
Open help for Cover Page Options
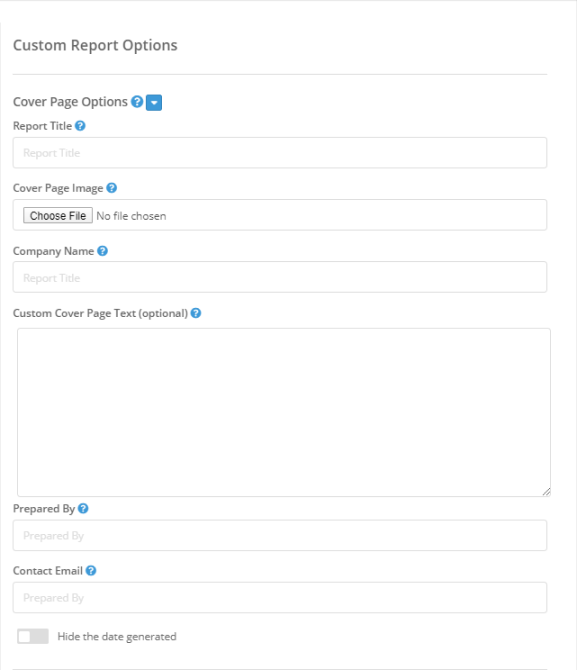137,102
